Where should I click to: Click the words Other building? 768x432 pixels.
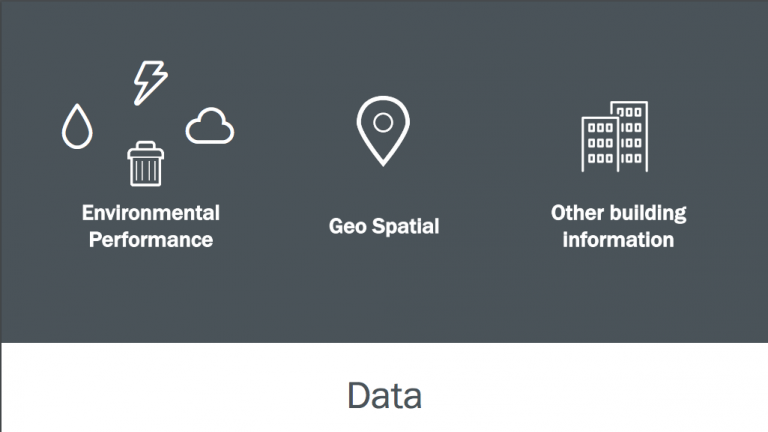[618, 214]
